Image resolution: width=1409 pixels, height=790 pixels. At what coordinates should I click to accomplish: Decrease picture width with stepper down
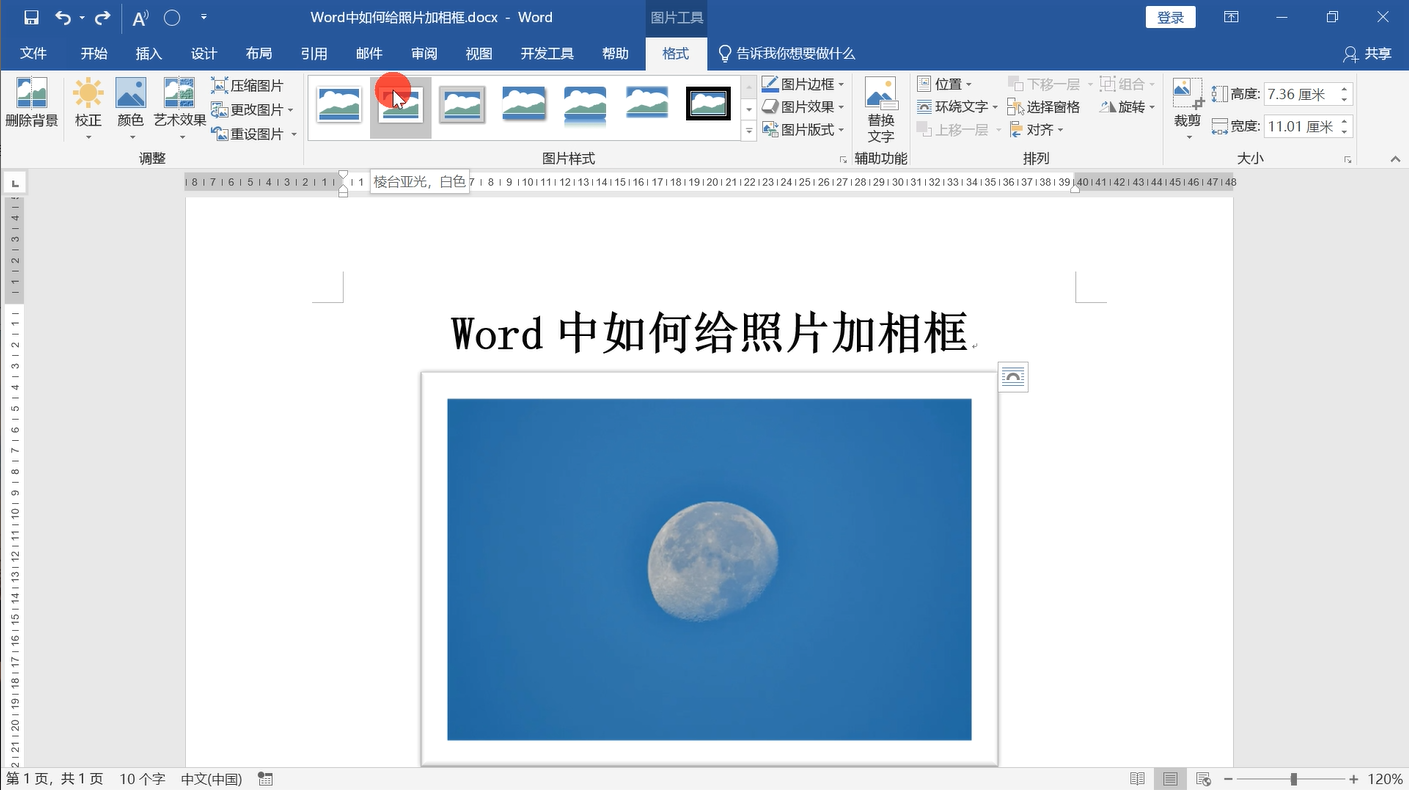pyautogui.click(x=1345, y=132)
